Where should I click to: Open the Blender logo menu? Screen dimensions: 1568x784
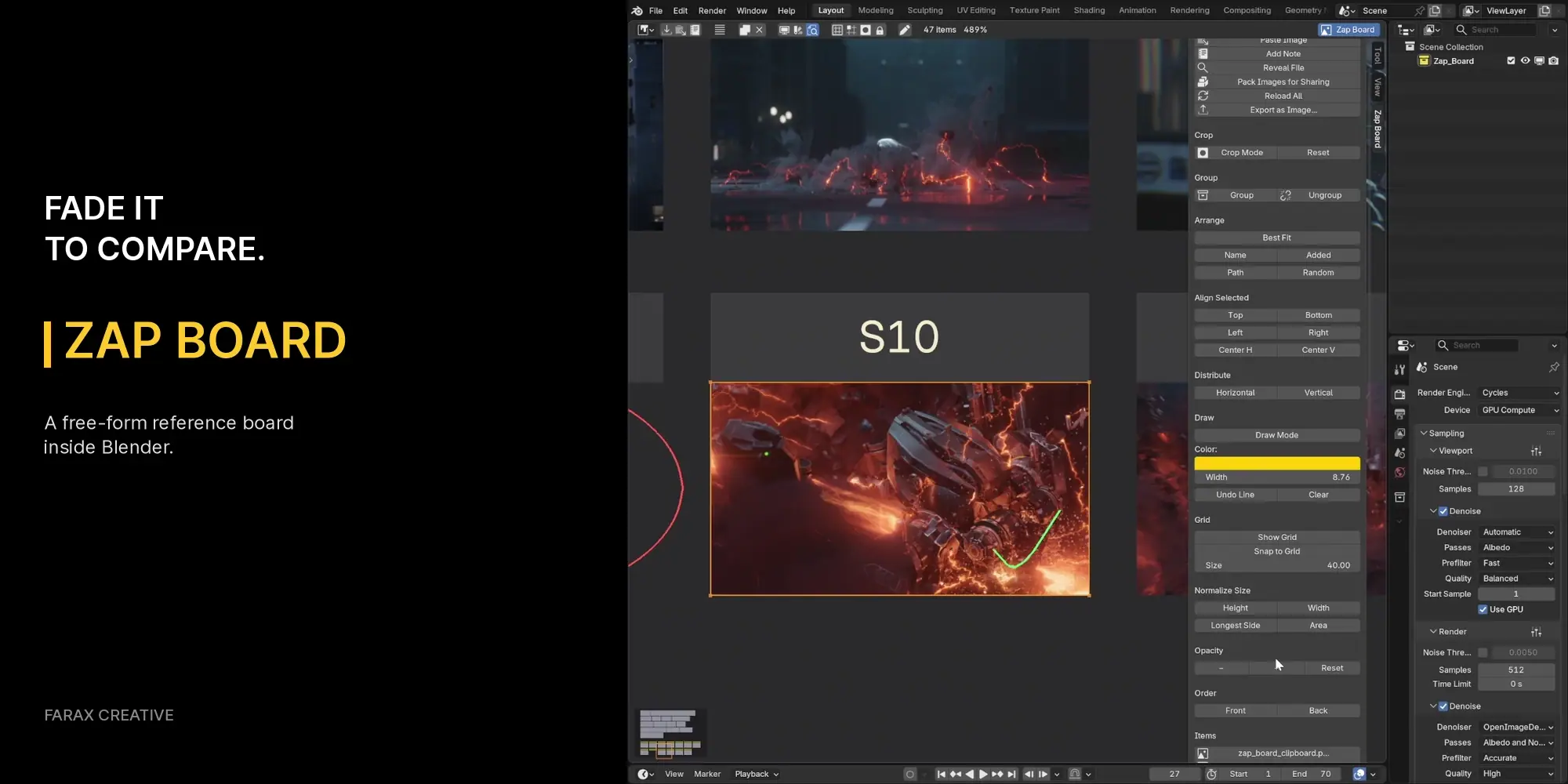[x=637, y=11]
